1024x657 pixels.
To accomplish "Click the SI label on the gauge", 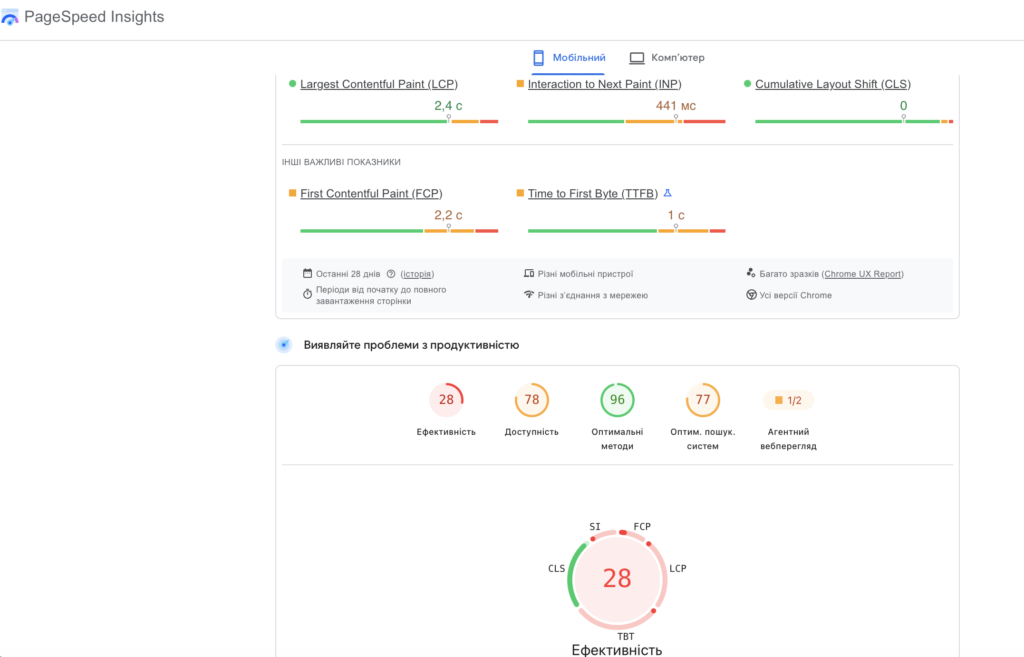I will tap(595, 526).
